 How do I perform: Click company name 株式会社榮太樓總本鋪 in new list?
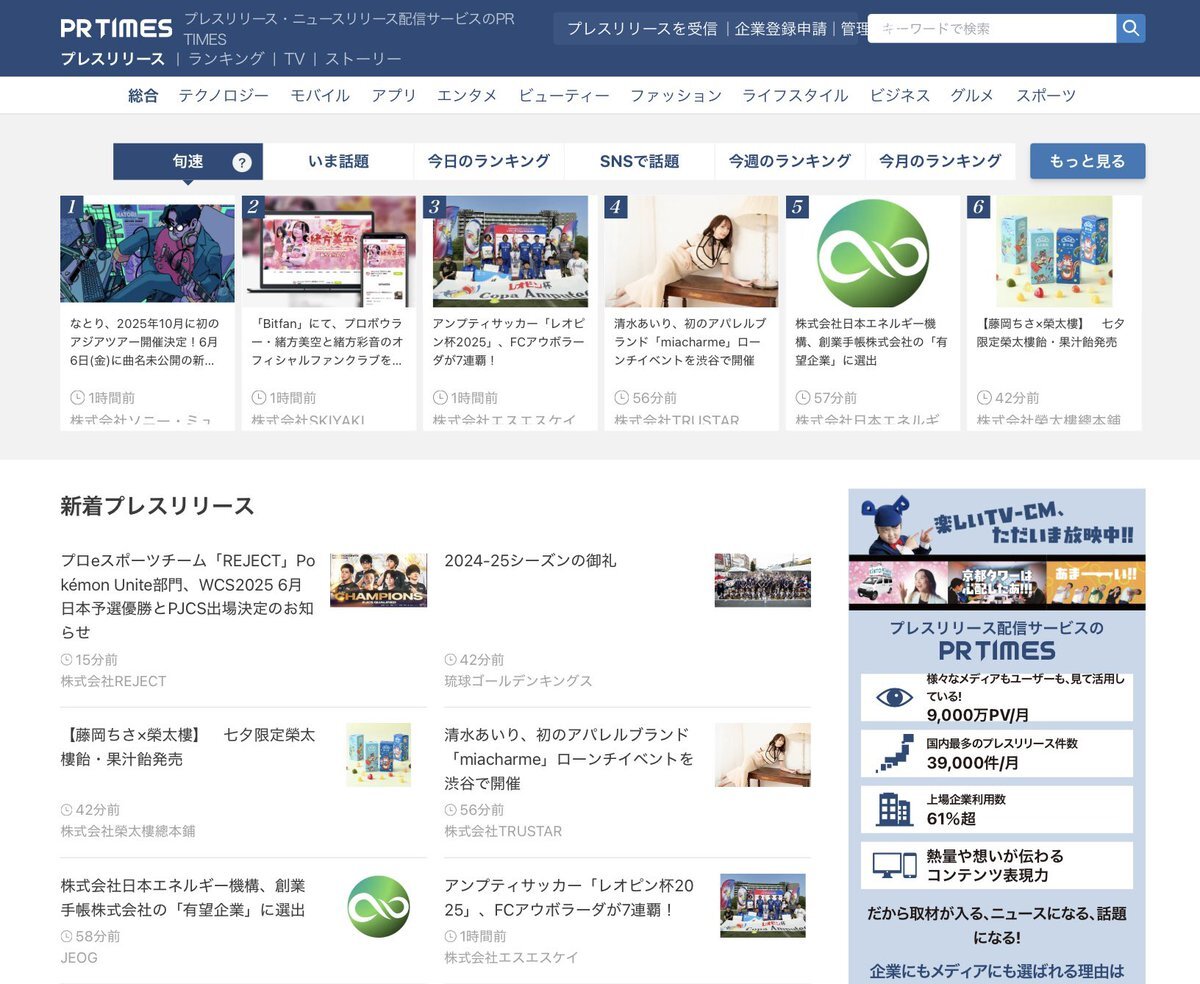pos(128,831)
